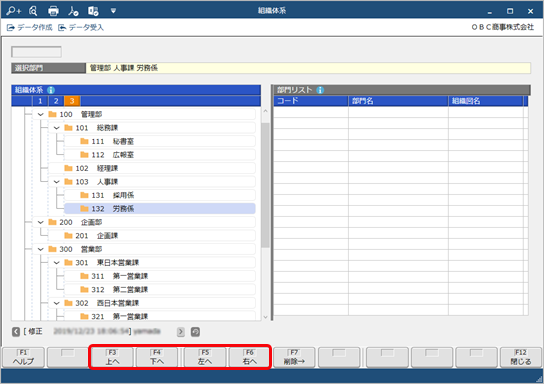Click the コード column header
The width and height of the screenshot is (544, 384).
311,101
